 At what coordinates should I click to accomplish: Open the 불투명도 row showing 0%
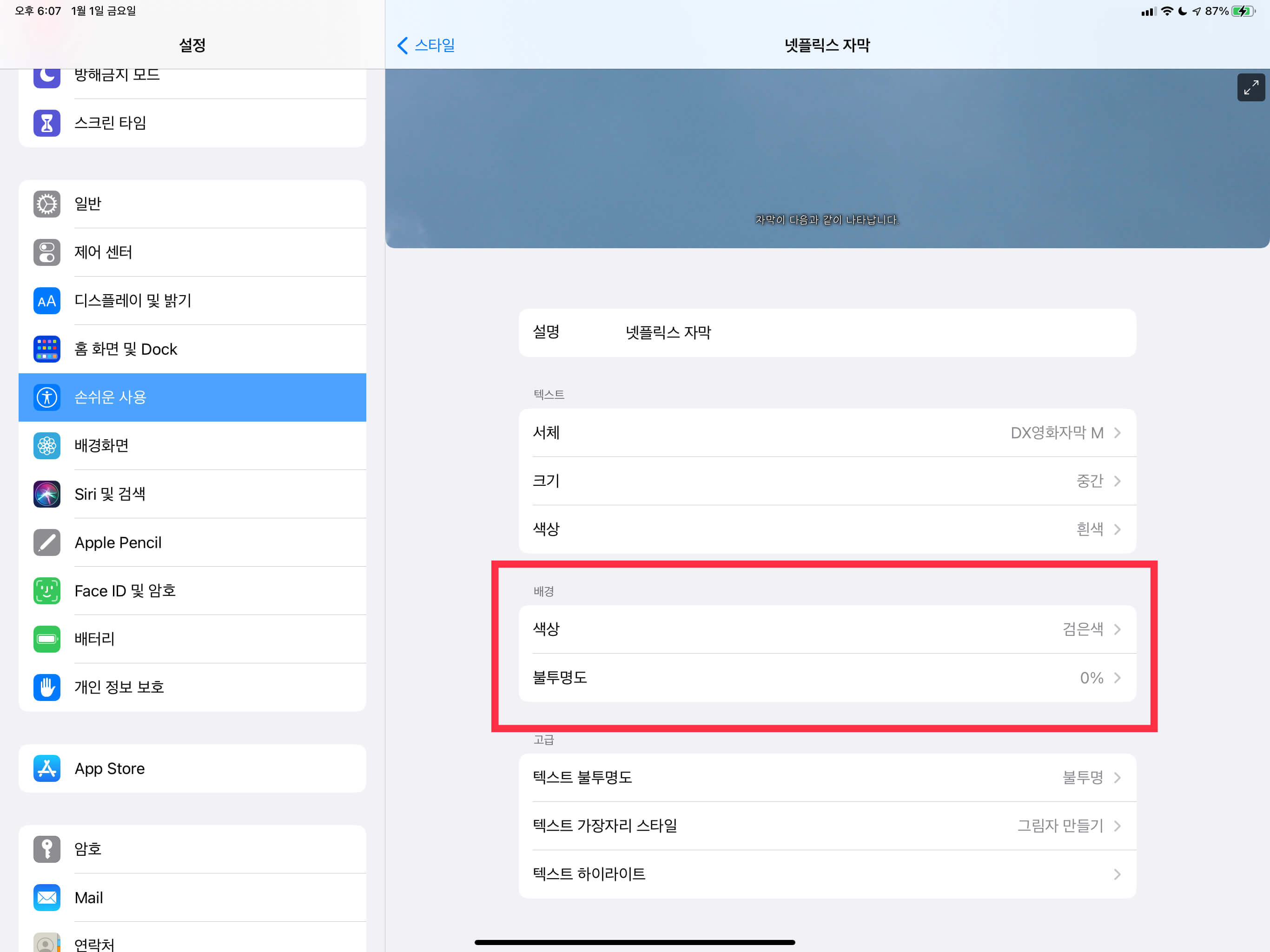pos(827,678)
